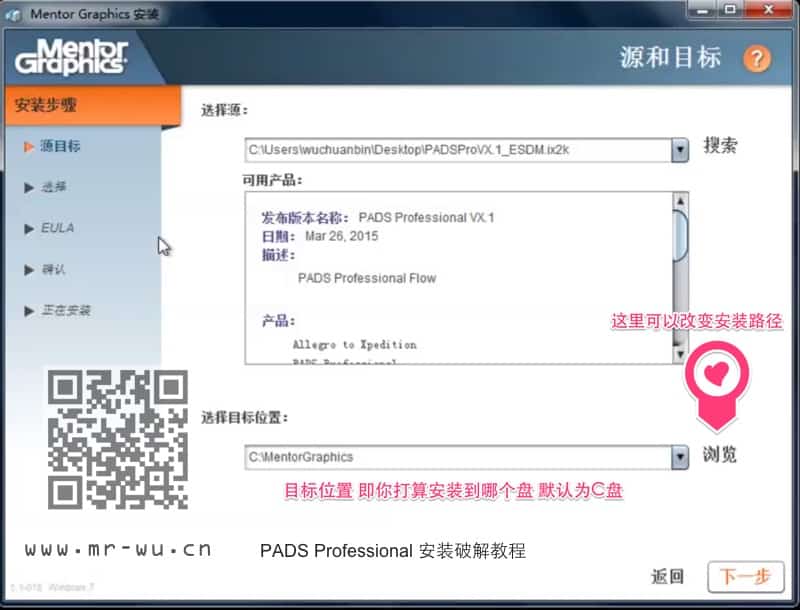This screenshot has width=800, height=610.
Task: Click the orange arrow beside 源目标
Action: (x=29, y=147)
